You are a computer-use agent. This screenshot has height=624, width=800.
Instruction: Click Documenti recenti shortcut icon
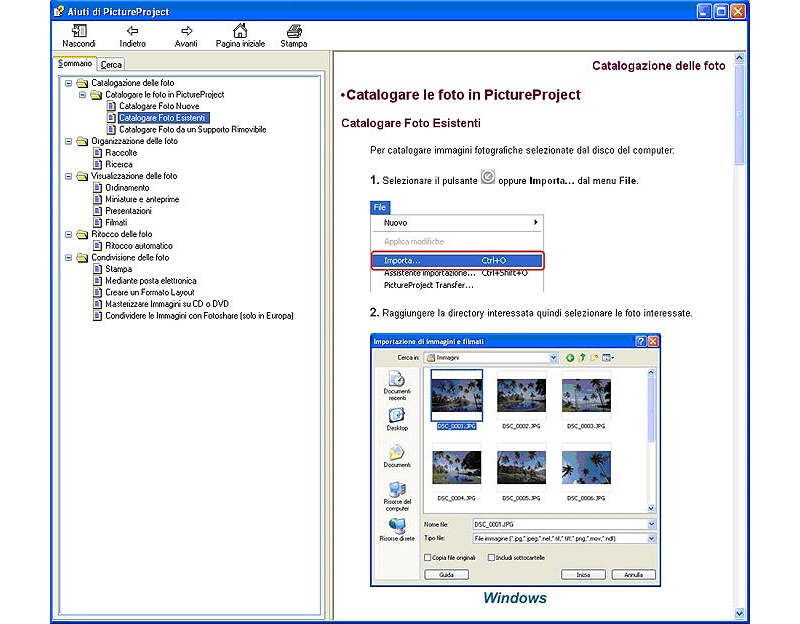point(397,379)
